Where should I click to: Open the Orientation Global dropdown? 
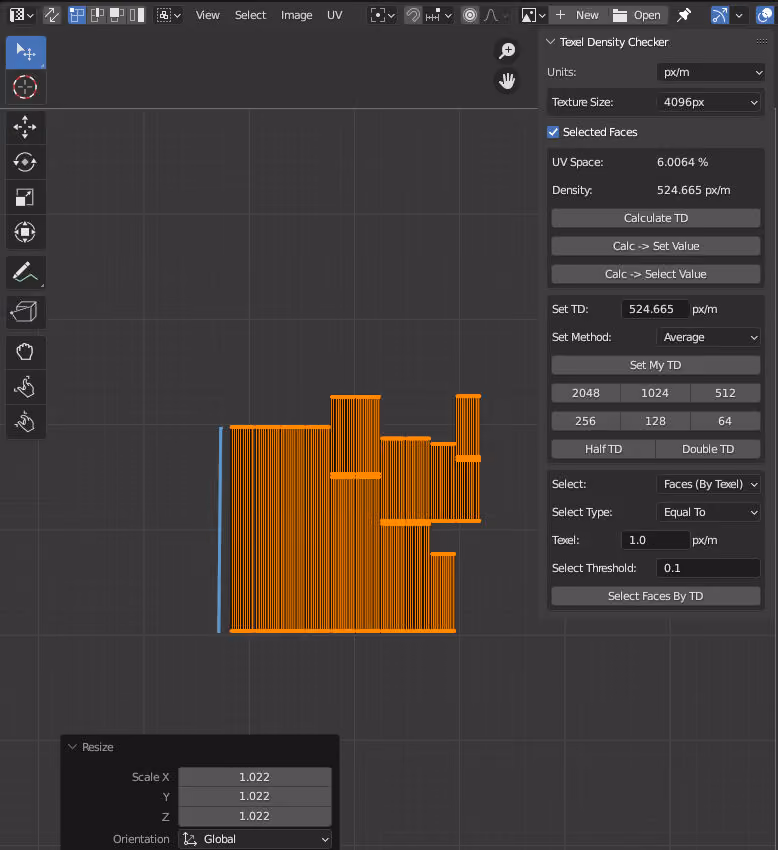point(255,839)
